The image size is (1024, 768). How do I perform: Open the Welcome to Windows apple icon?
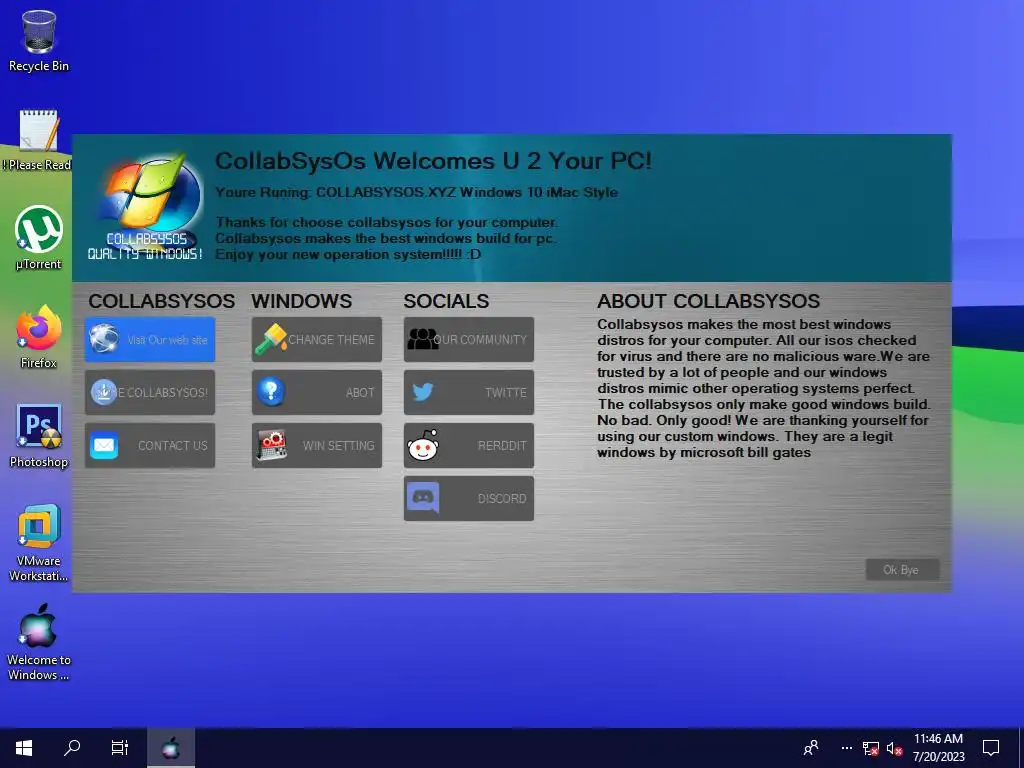click(39, 642)
